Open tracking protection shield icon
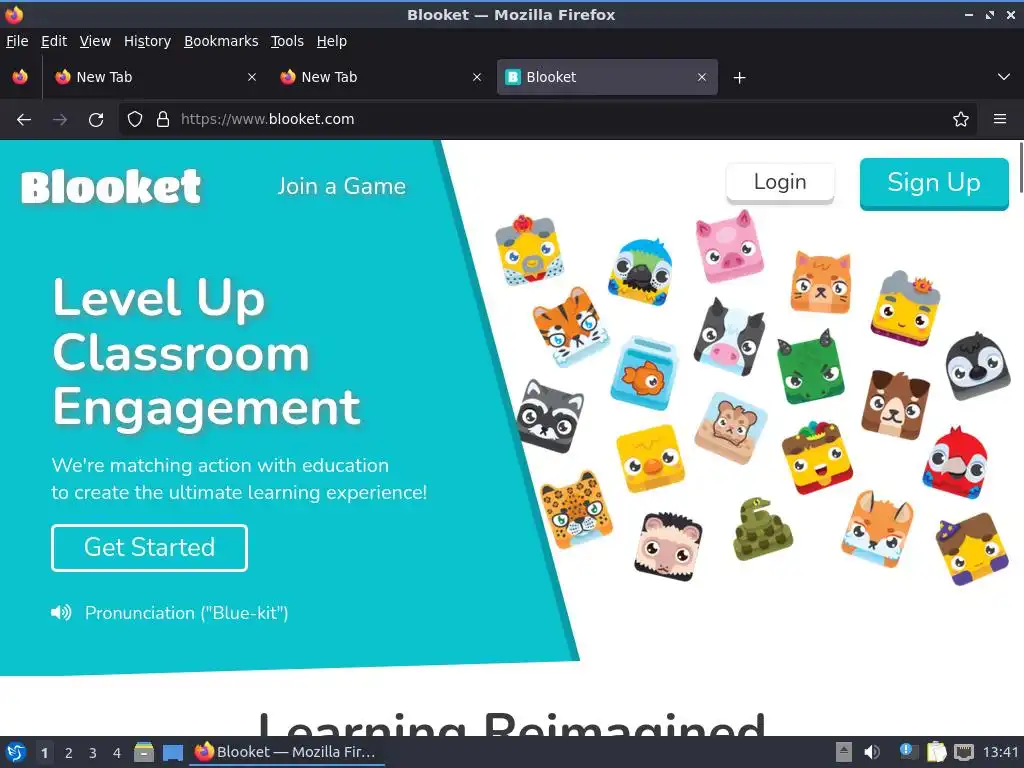This screenshot has width=1024, height=768. [x=135, y=120]
